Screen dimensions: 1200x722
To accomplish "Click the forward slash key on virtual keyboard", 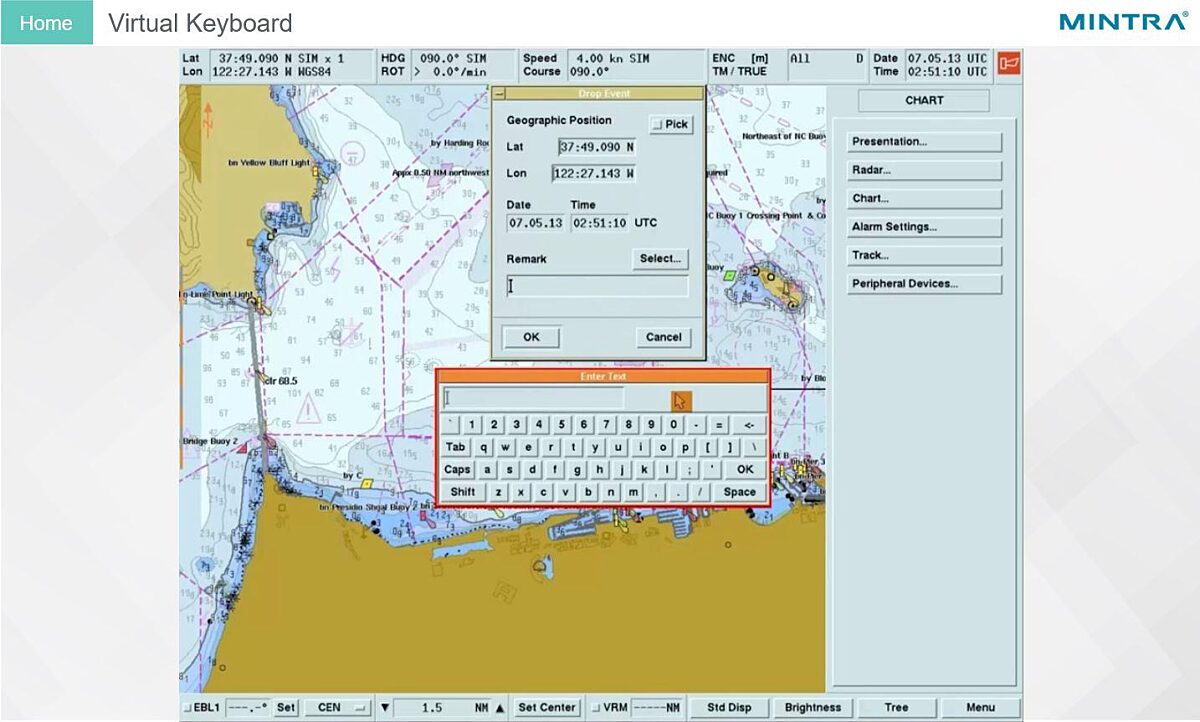I will (700, 491).
